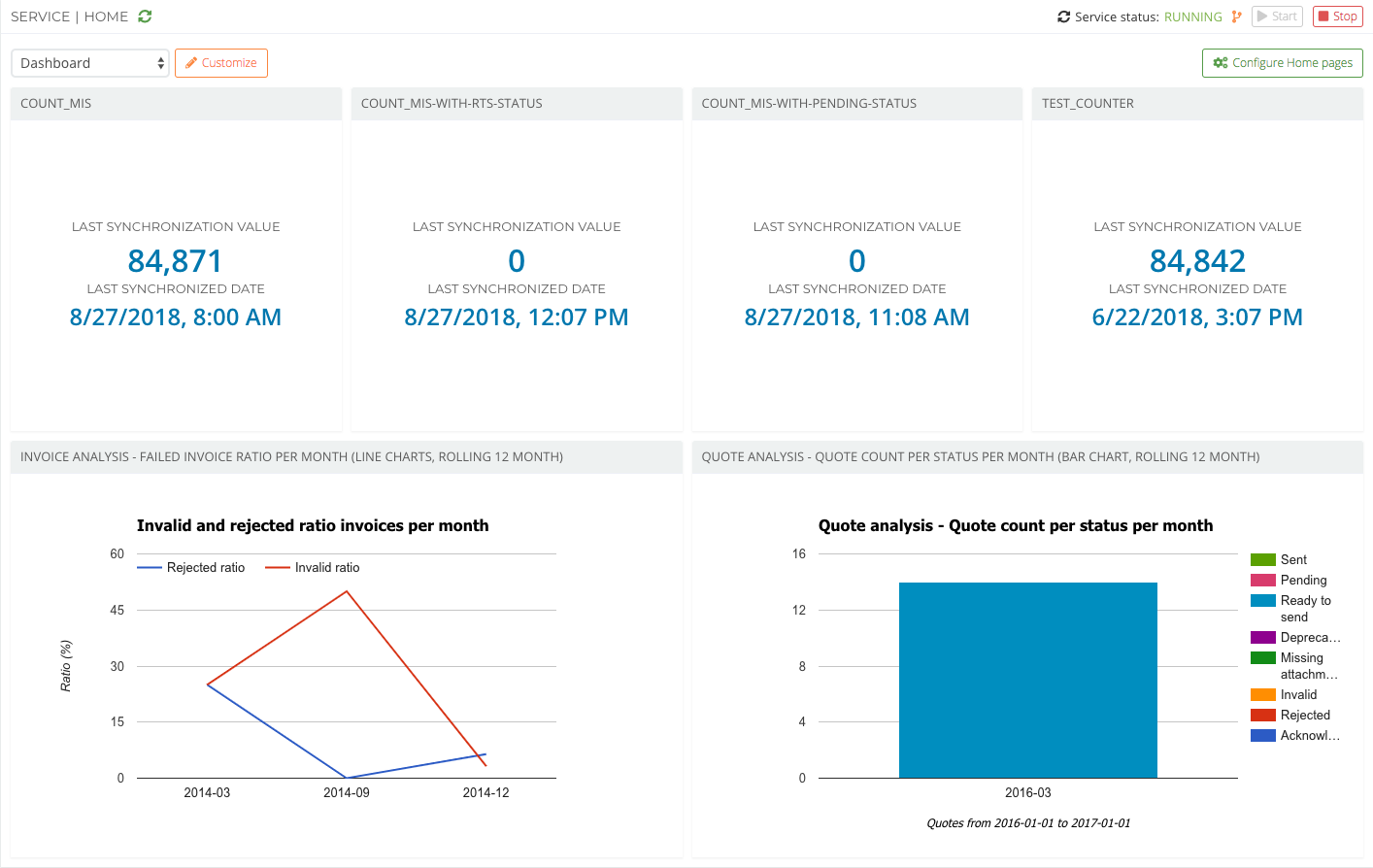The image size is (1373, 868).
Task: Click the green refresh icon beside HOME
Action: [145, 17]
